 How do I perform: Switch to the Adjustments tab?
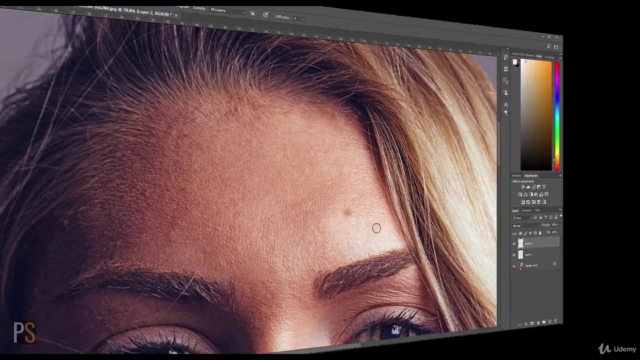click(x=531, y=176)
